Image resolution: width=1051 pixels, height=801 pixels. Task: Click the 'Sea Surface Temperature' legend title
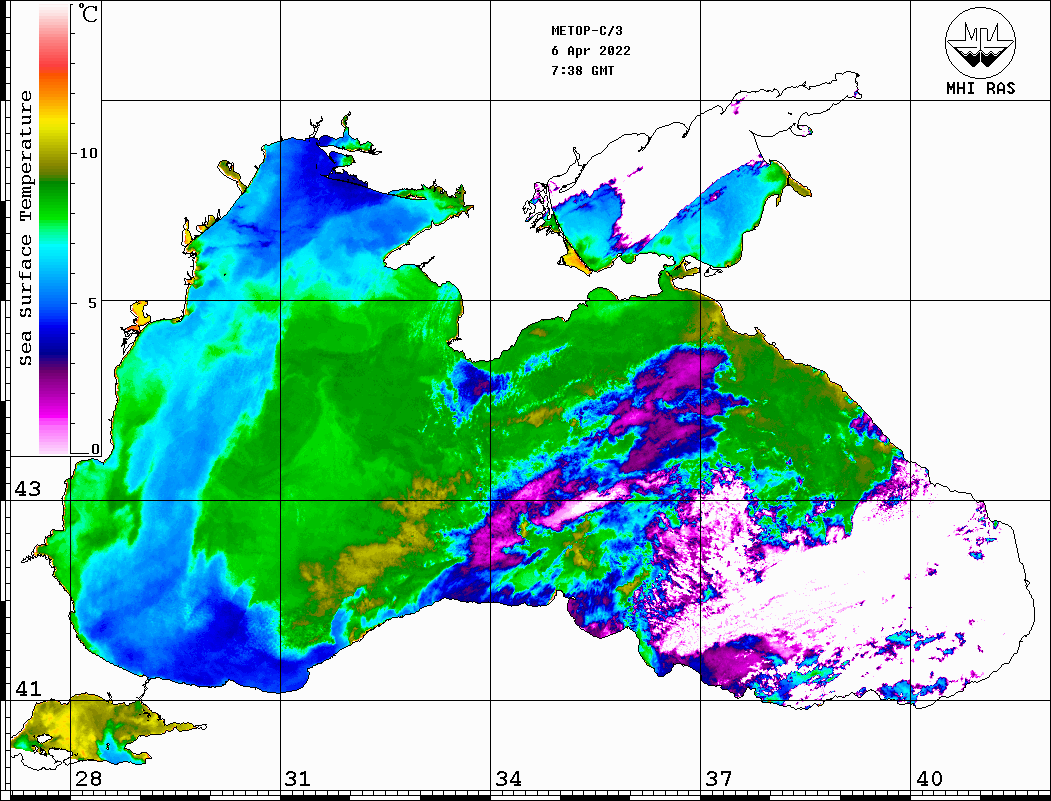25,228
